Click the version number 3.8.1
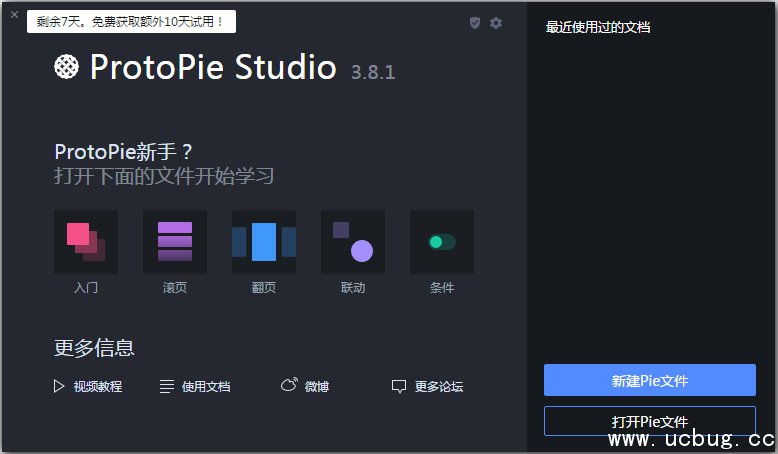The image size is (778, 454). [x=373, y=72]
